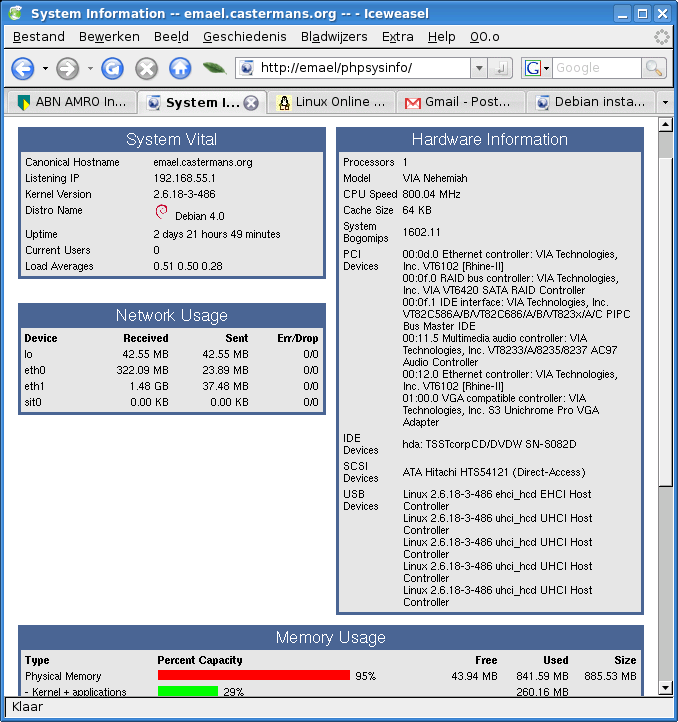The height and width of the screenshot is (722, 678).
Task: Switch to the ABN AMRO tab
Action: tap(72, 102)
